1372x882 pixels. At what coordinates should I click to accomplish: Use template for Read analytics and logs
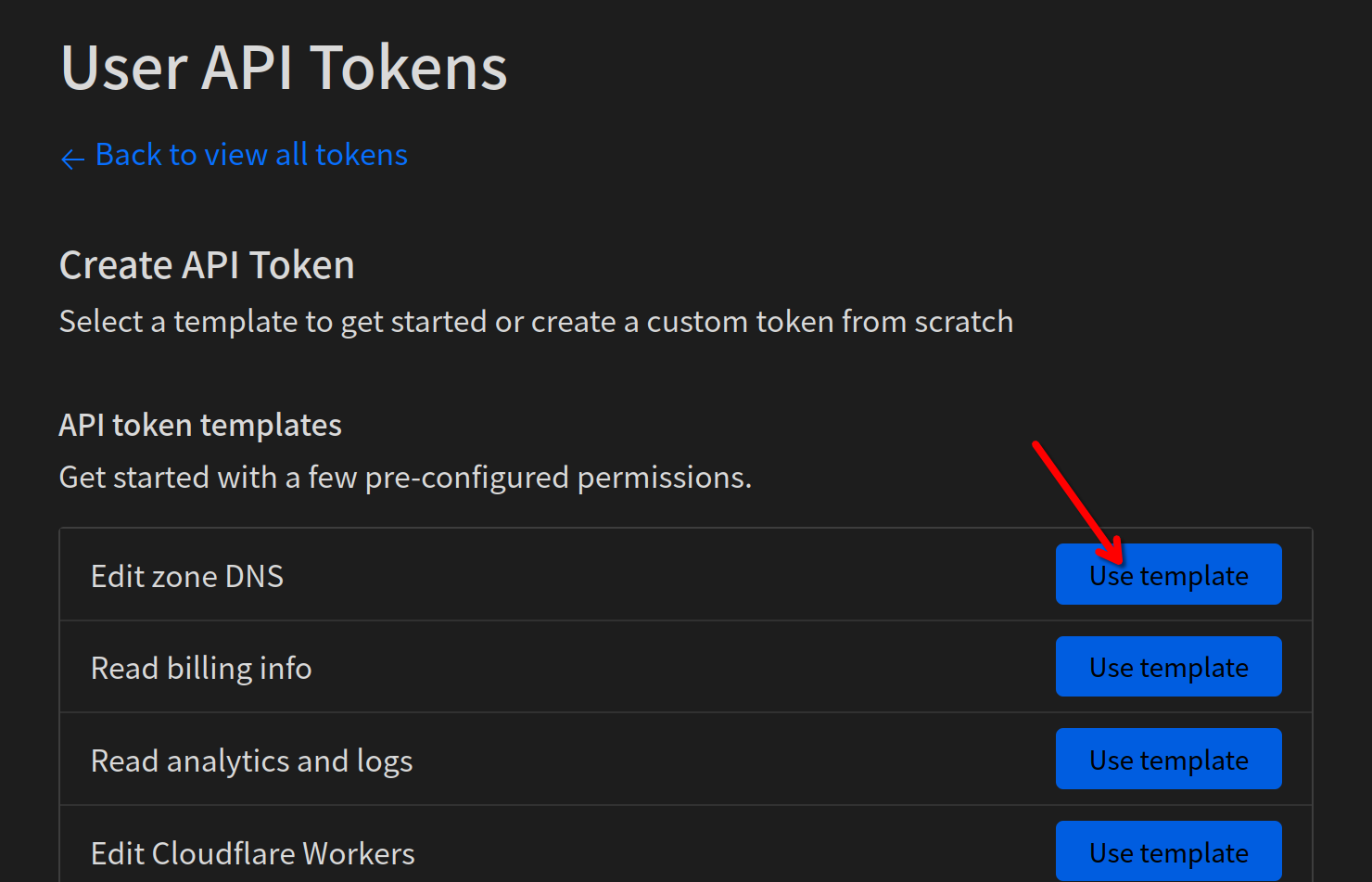1168,760
